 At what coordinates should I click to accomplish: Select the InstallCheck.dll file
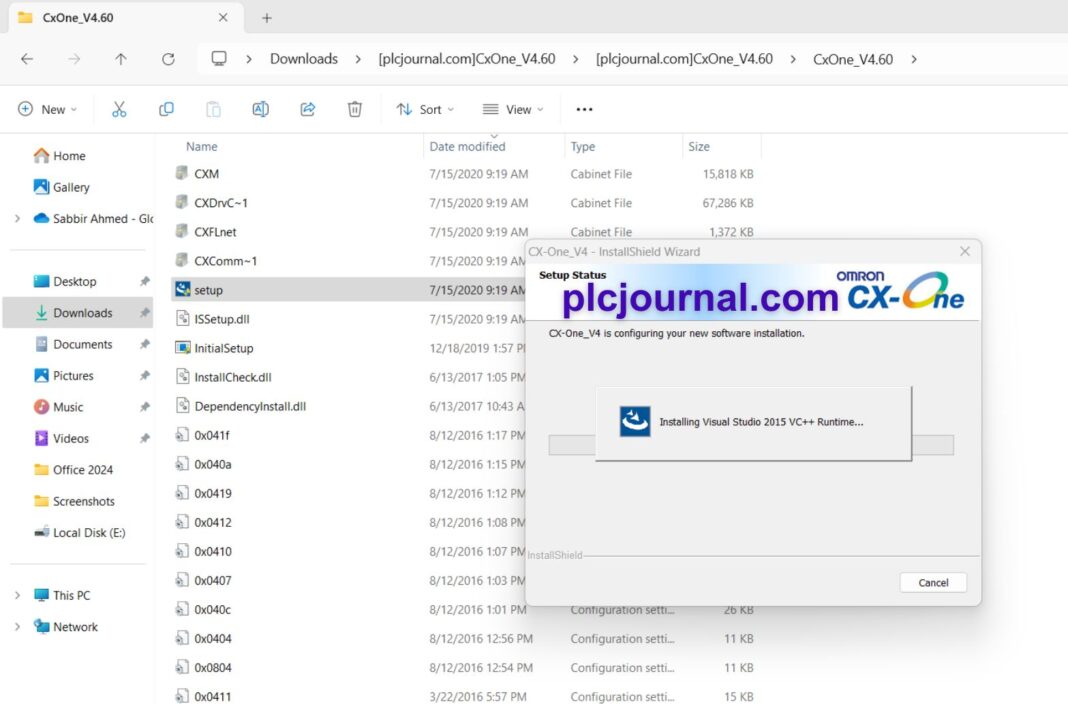[x=233, y=377]
